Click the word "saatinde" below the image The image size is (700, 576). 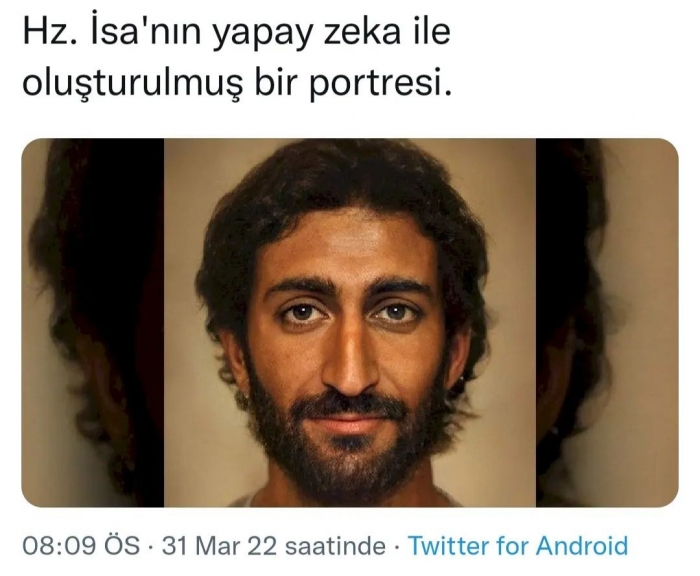point(335,546)
